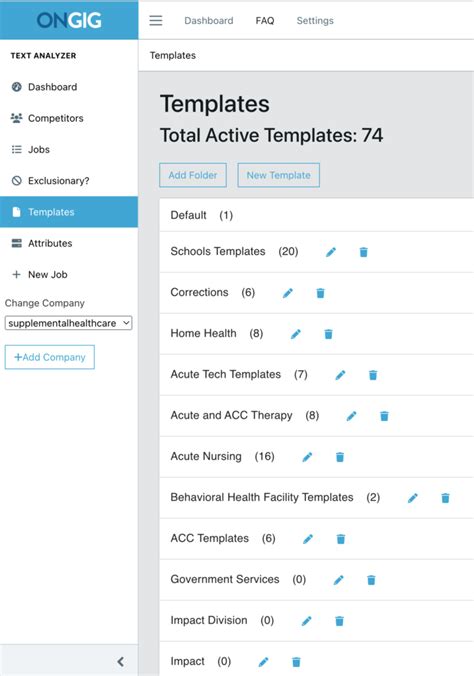The height and width of the screenshot is (676, 474).
Task: Edit the Acute Nursing folder name
Action: click(307, 457)
